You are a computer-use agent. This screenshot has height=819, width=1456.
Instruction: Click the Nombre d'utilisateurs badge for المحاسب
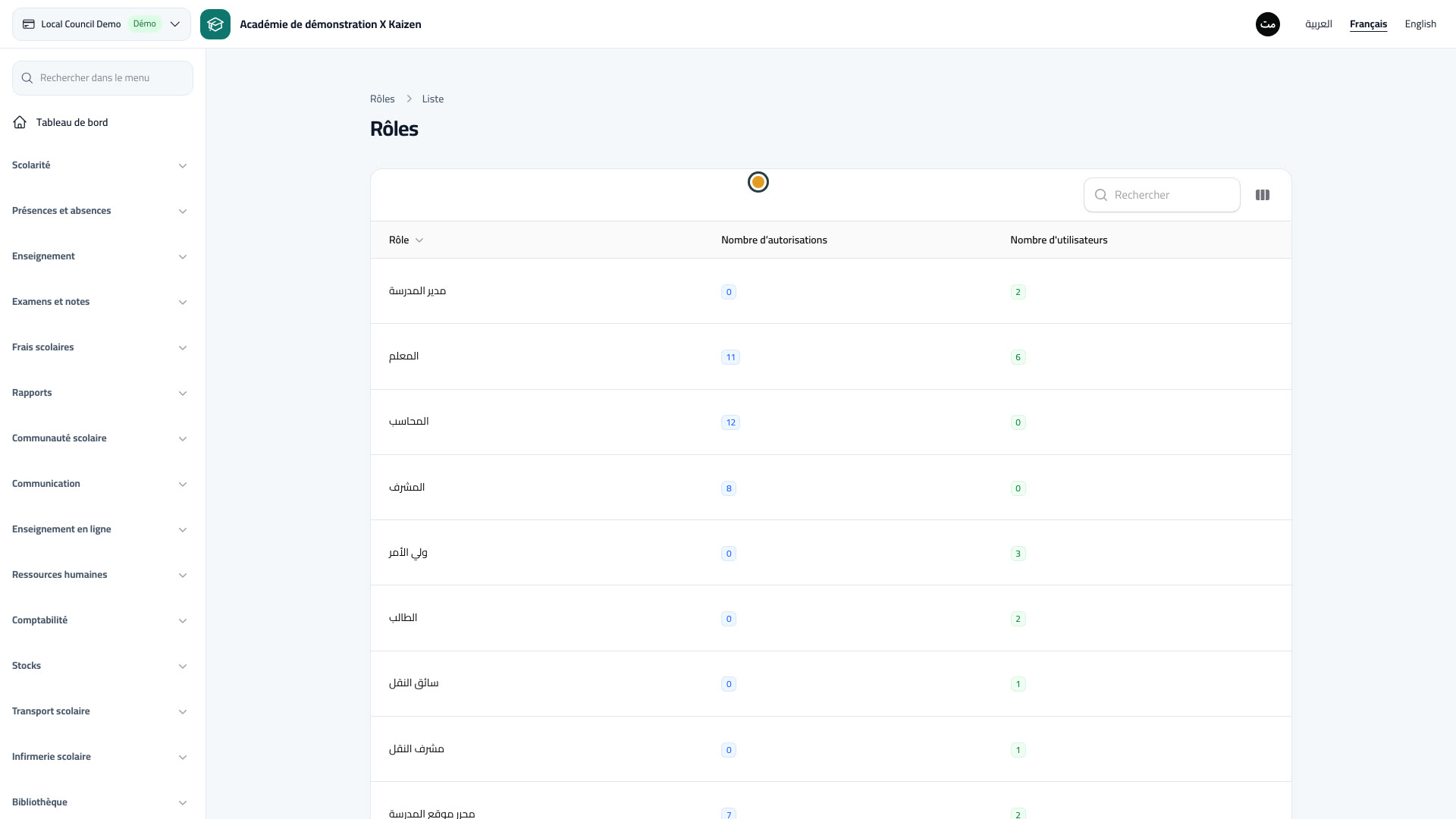coord(1018,422)
